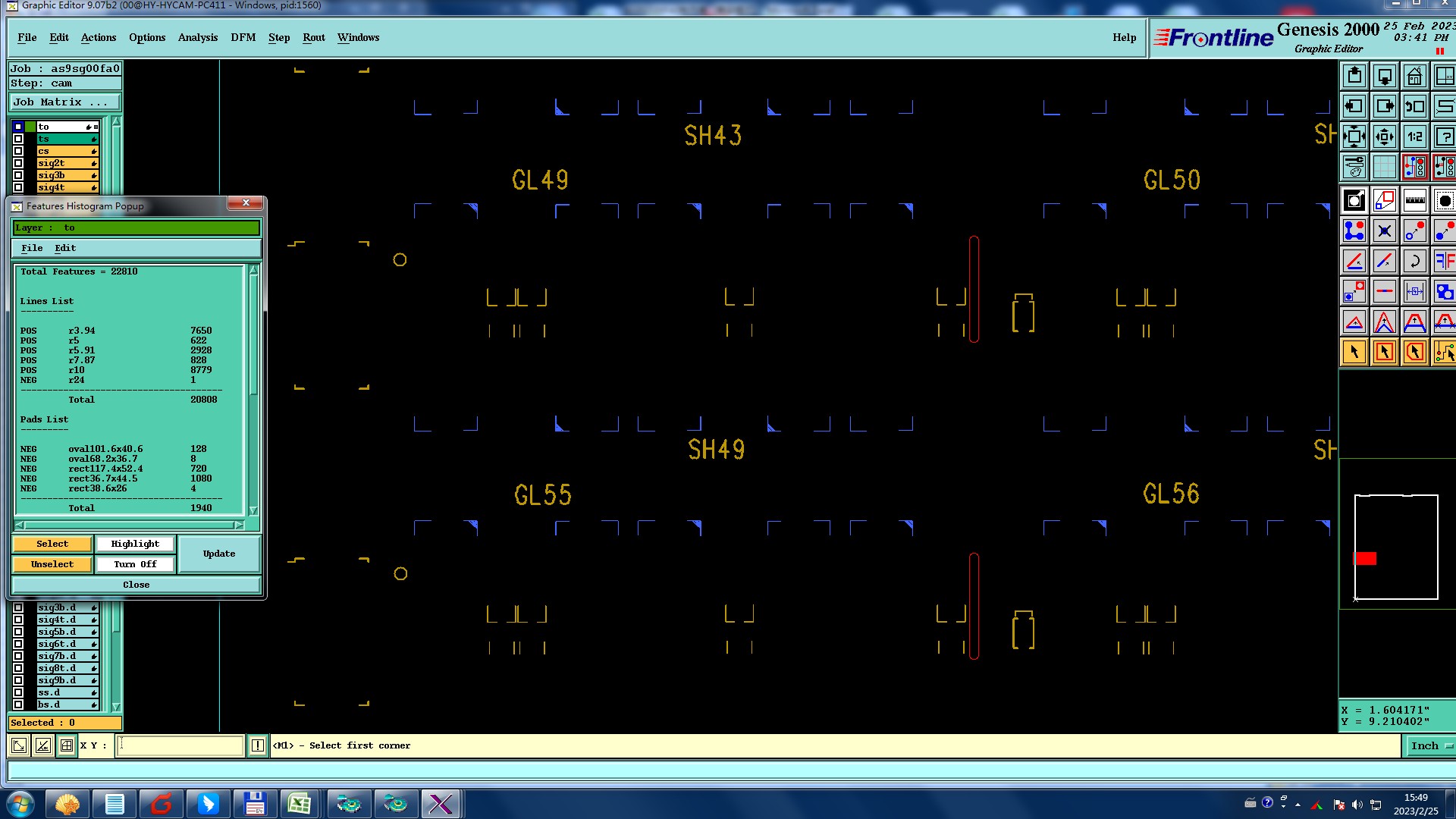Click the delete X feature icon
The width and height of the screenshot is (1456, 819).
[x=1384, y=231]
